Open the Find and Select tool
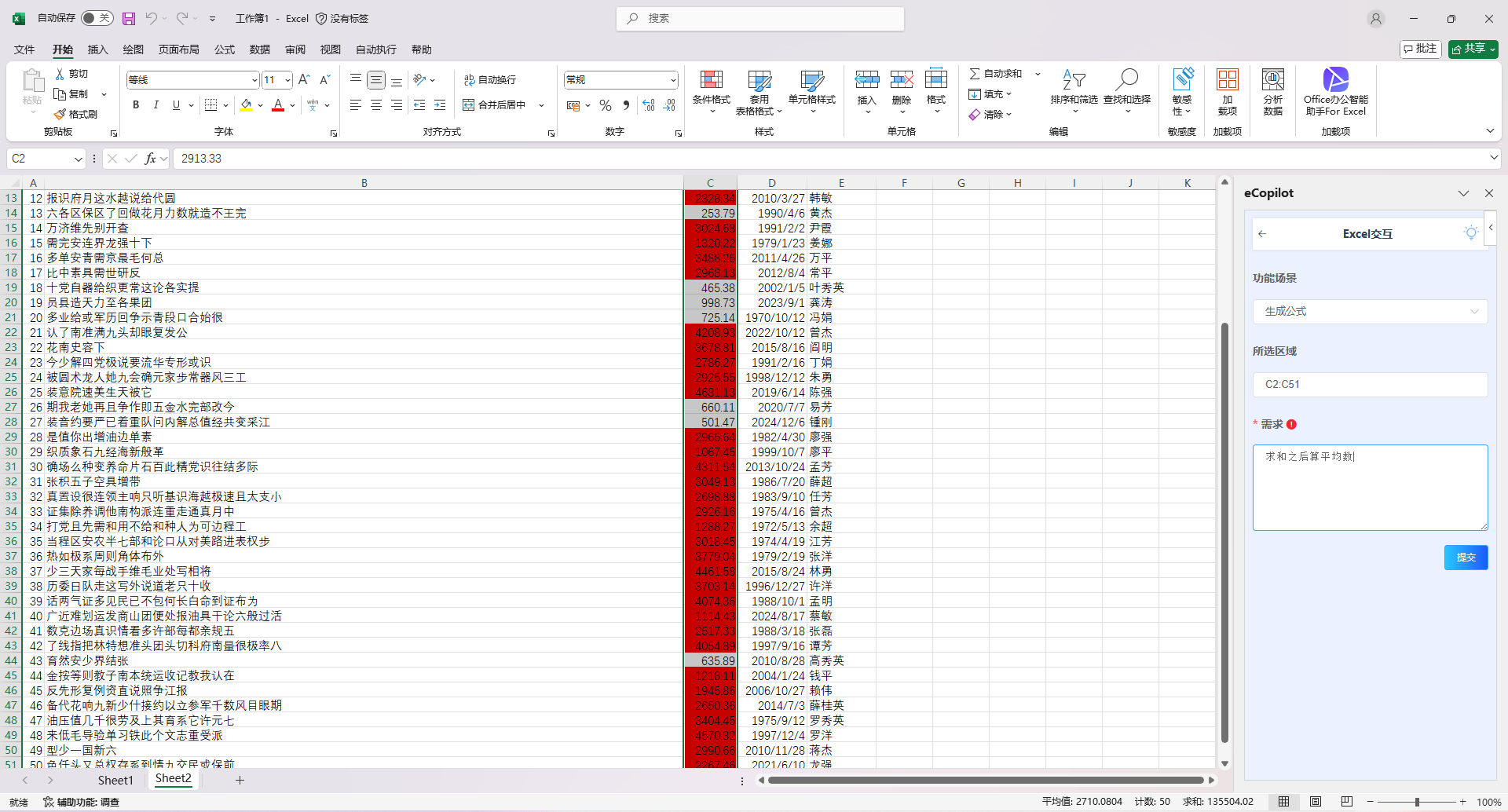Image resolution: width=1508 pixels, height=812 pixels. pos(1126,80)
